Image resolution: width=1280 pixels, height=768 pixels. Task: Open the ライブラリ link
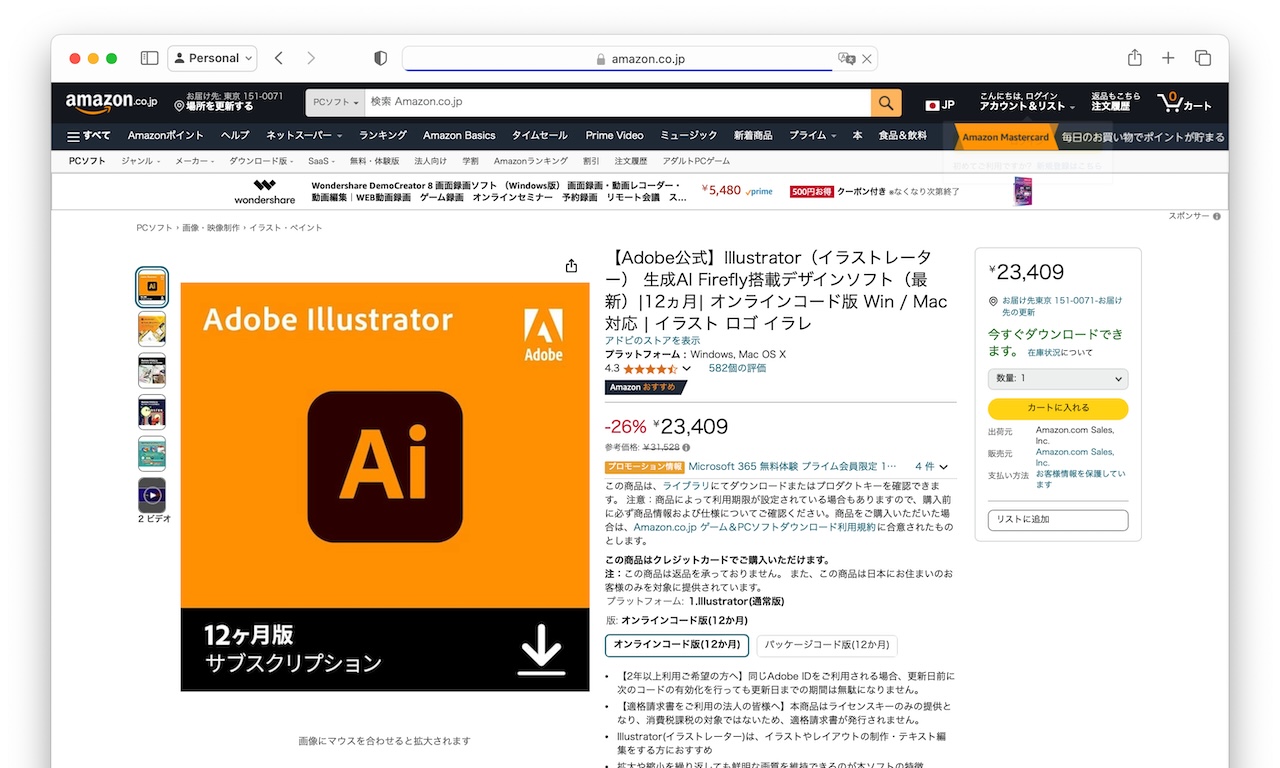point(684,486)
